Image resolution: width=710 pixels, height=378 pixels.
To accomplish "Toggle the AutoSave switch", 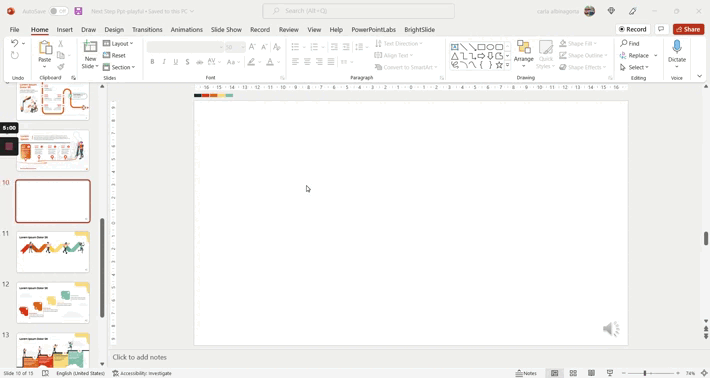I will point(58,11).
